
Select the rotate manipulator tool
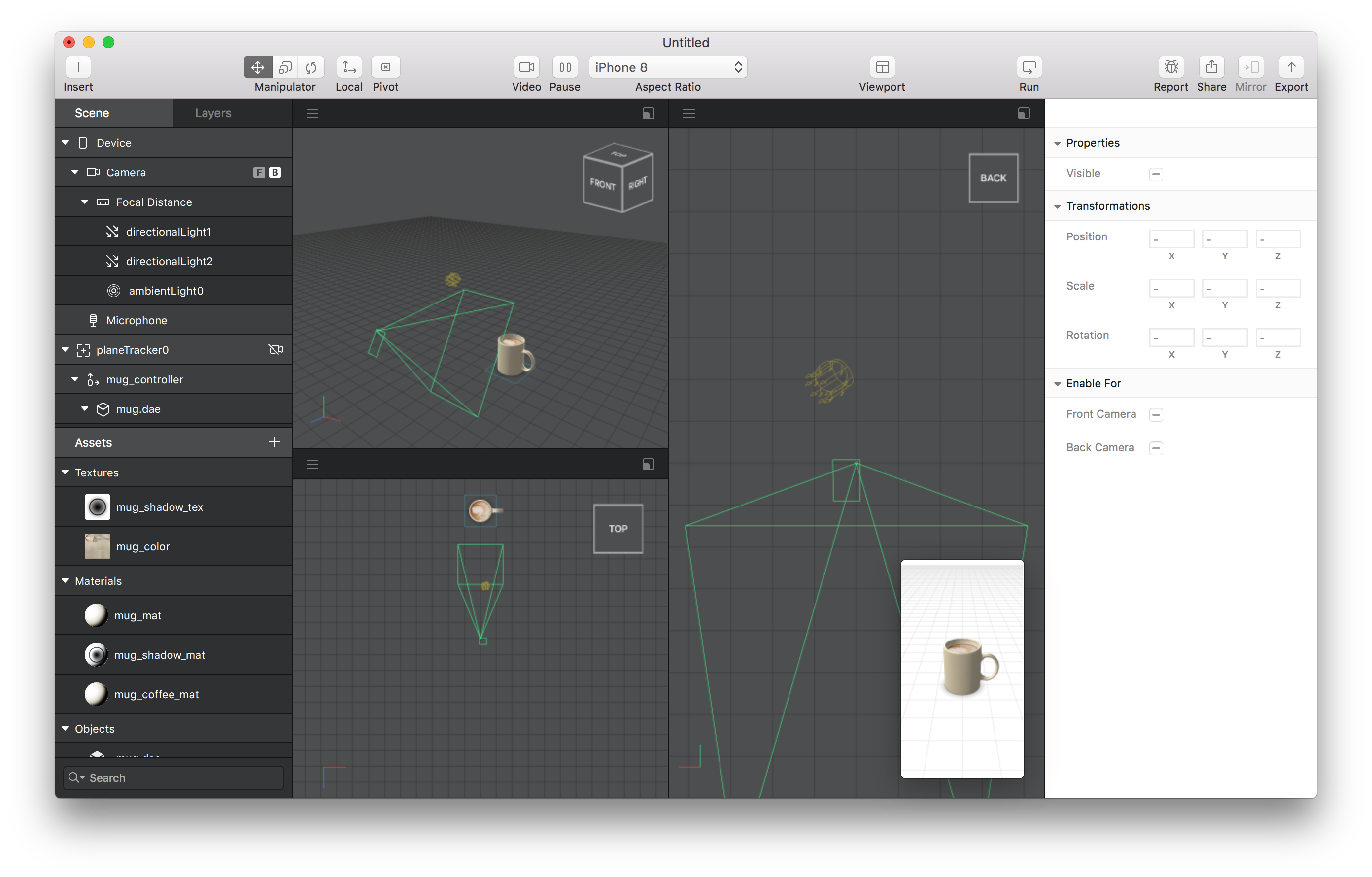point(311,67)
